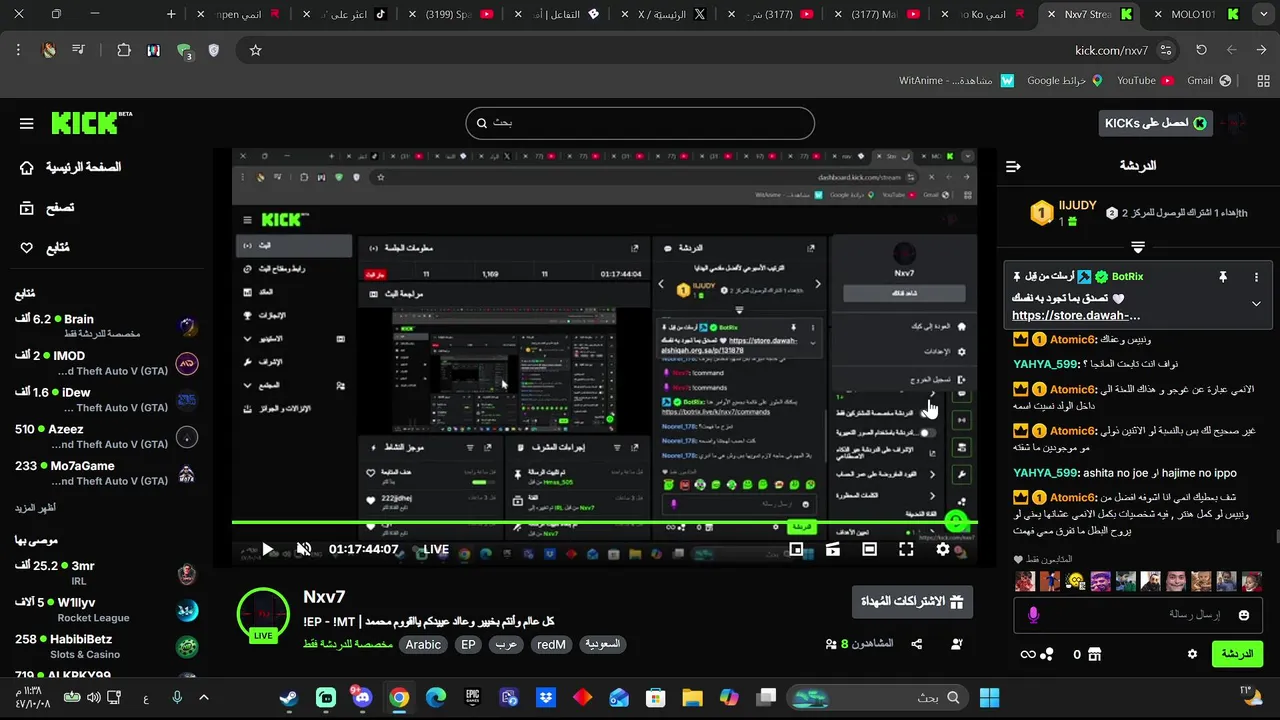Collapse the chat panel
Viewport: 1280px width, 720px height.
tap(1013, 166)
